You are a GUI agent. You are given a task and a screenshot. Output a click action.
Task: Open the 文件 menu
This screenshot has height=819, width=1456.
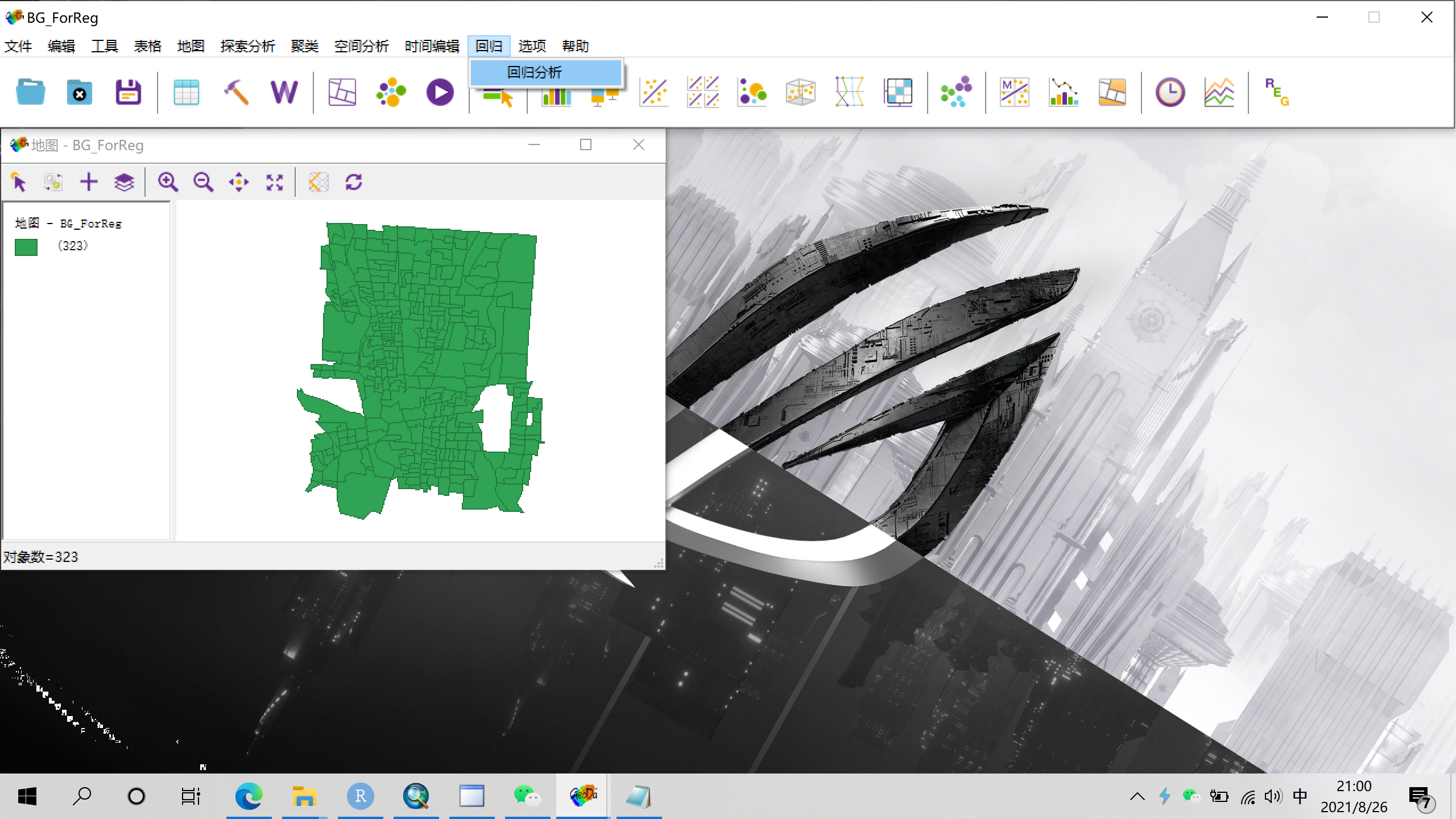pyautogui.click(x=18, y=46)
